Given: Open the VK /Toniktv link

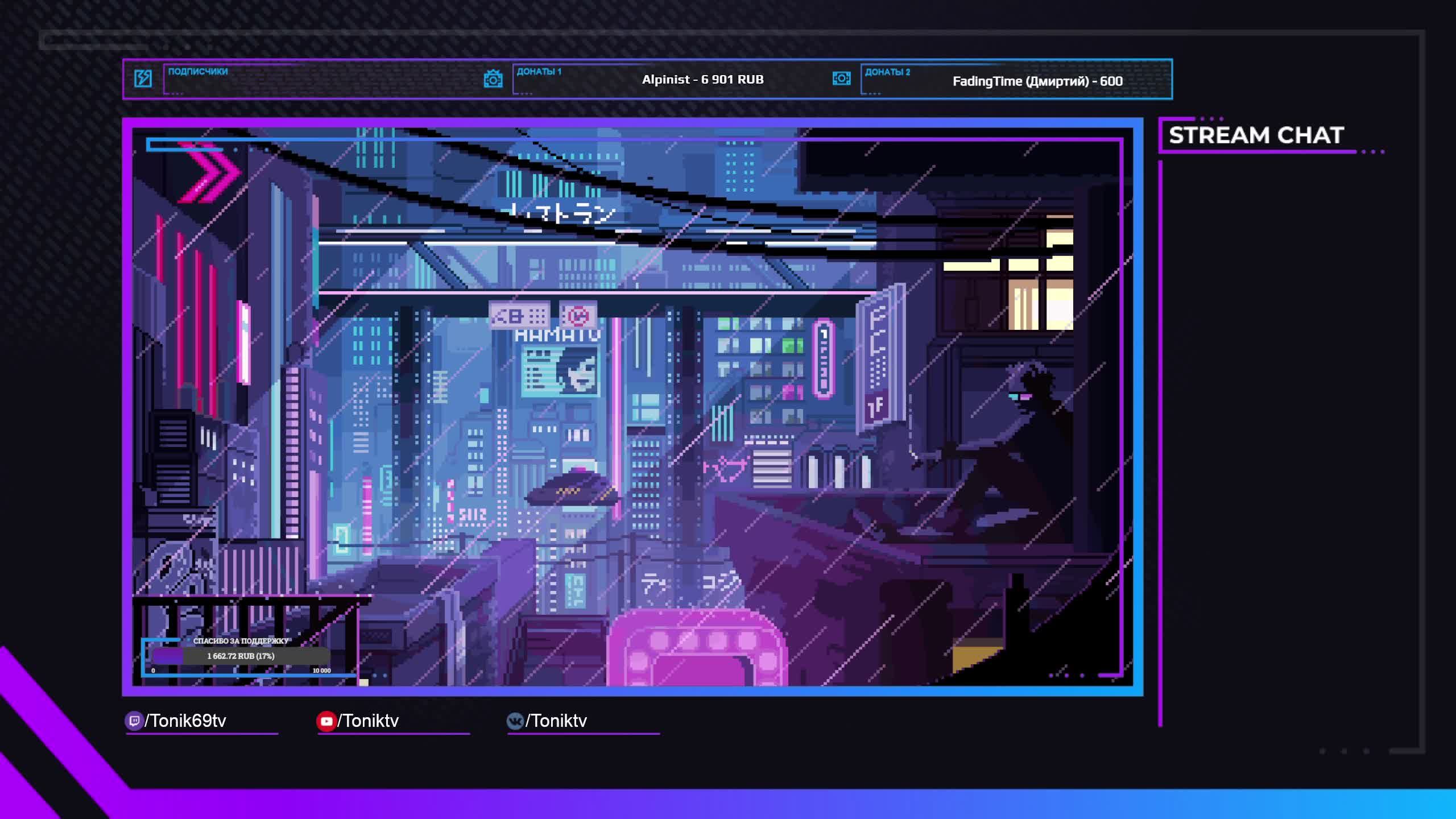Looking at the screenshot, I should pyautogui.click(x=556, y=721).
